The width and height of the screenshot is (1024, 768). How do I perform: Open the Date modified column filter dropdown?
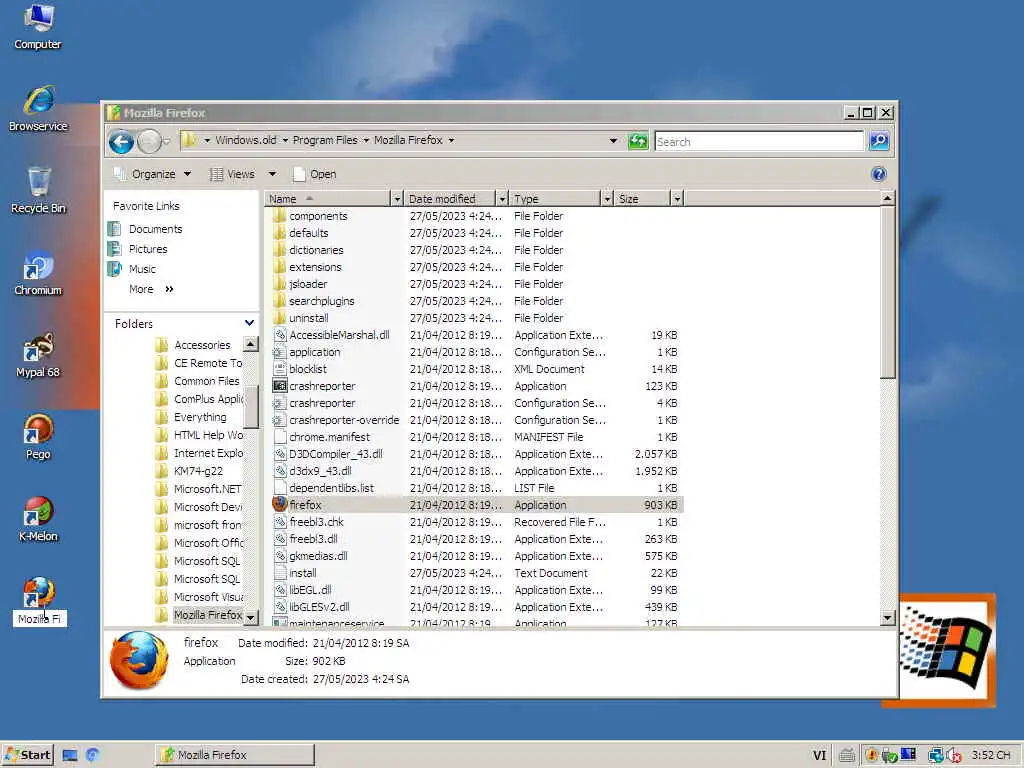click(x=502, y=198)
